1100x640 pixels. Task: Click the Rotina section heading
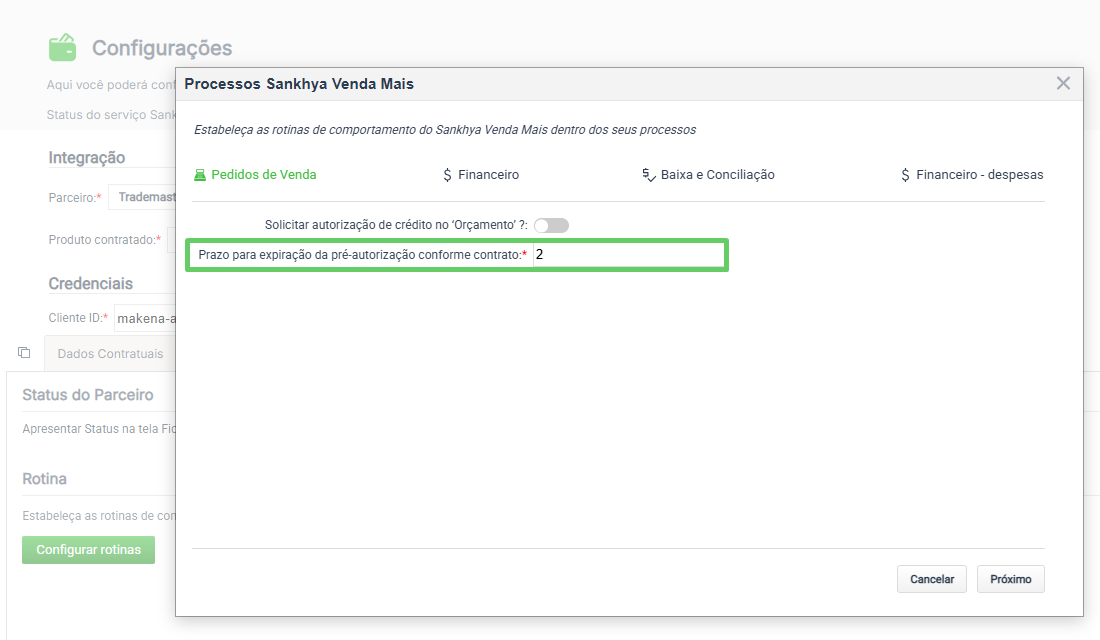click(45, 479)
